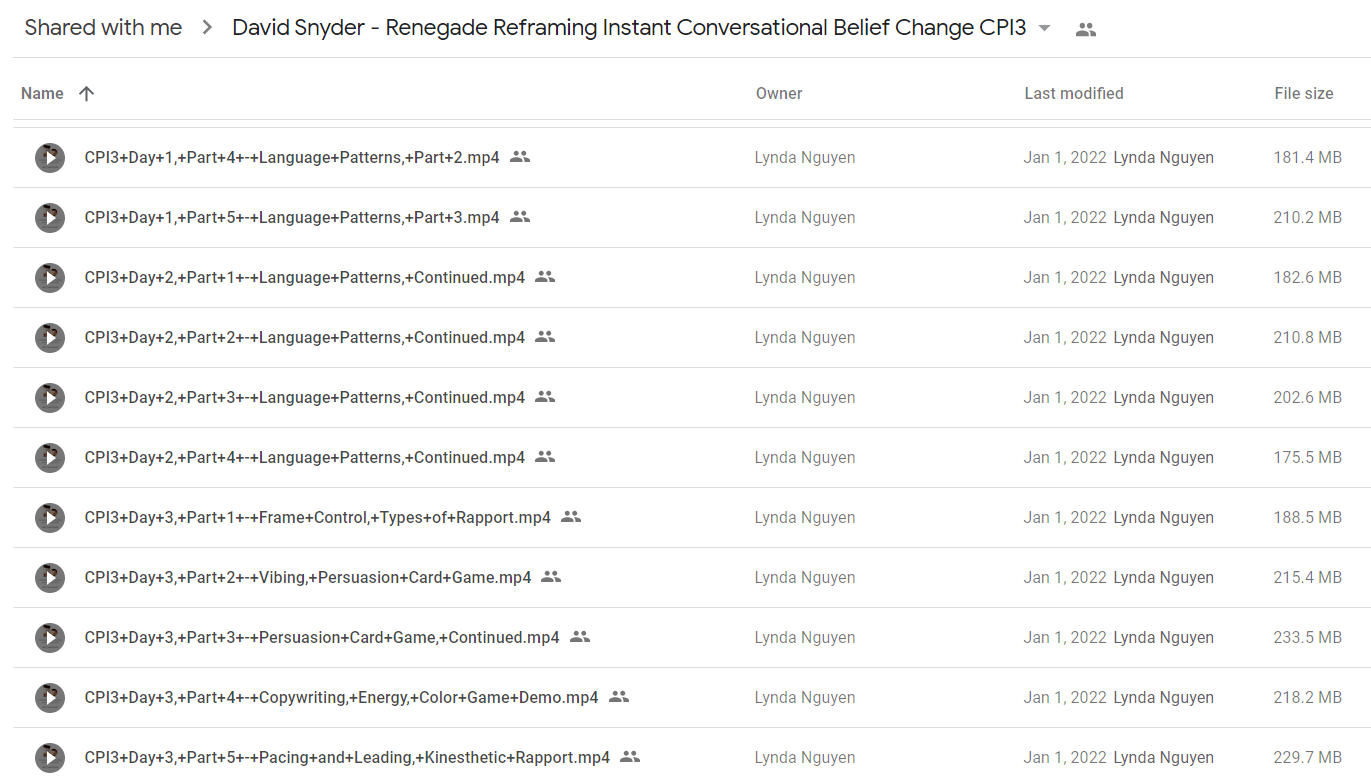Image resolution: width=1371 pixels, height=781 pixels.
Task: Select CPI3+Day+2,+Part+1 Language Patterns Continued file
Action: [305, 278]
